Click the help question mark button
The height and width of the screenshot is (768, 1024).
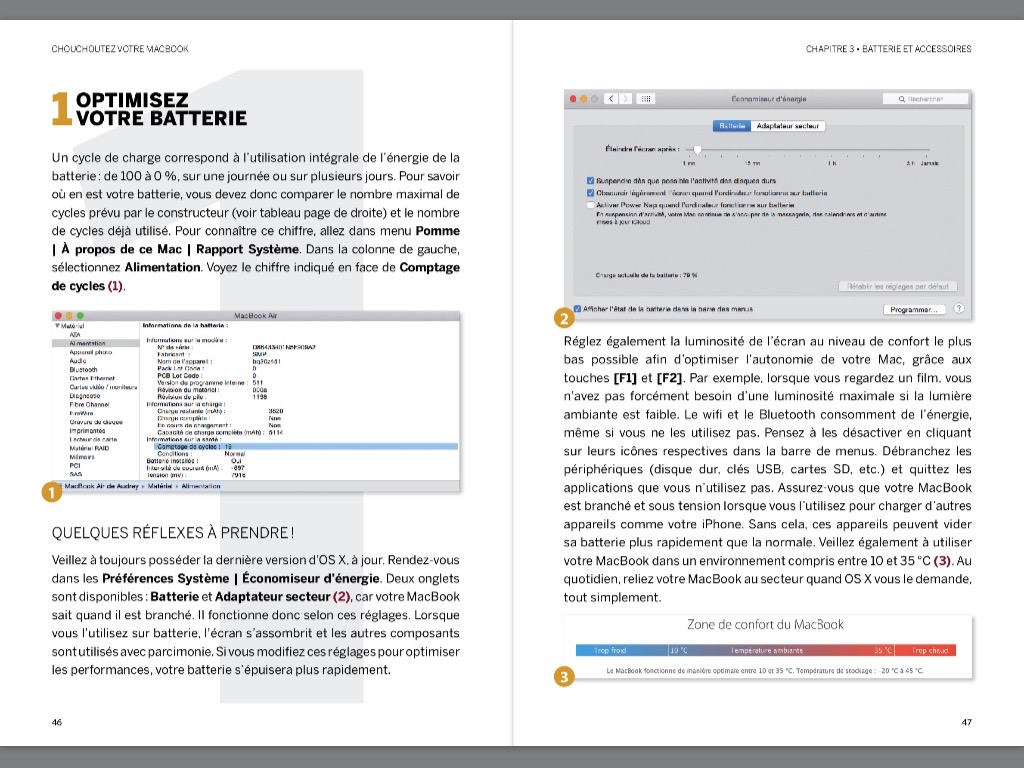click(959, 309)
